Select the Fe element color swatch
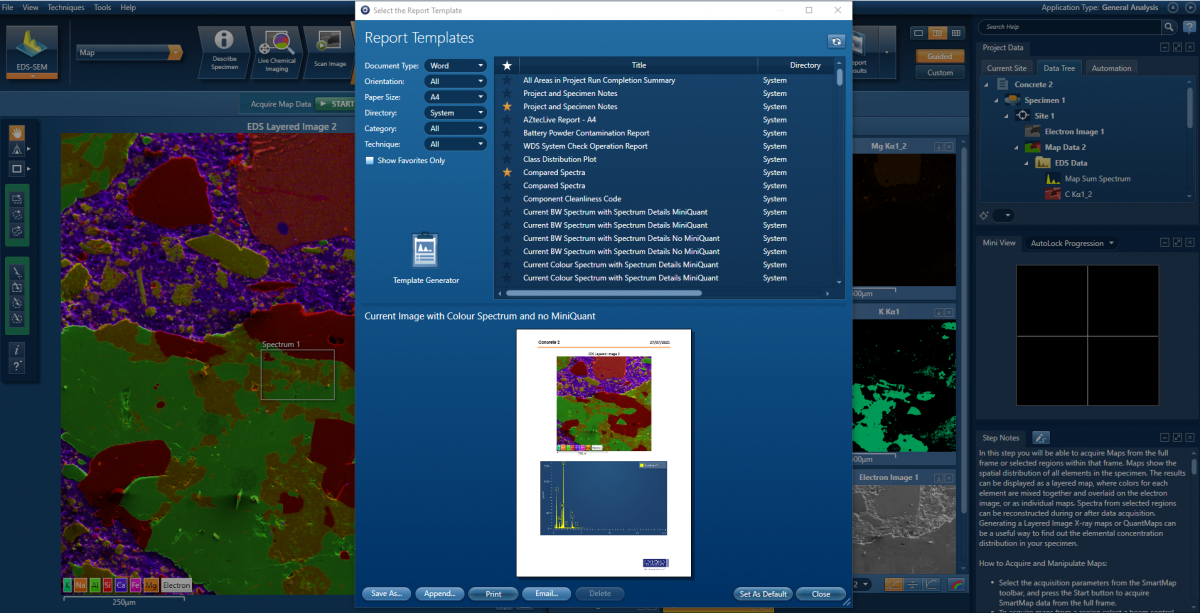Screen dimensions: 1200x613 click(x=135, y=585)
